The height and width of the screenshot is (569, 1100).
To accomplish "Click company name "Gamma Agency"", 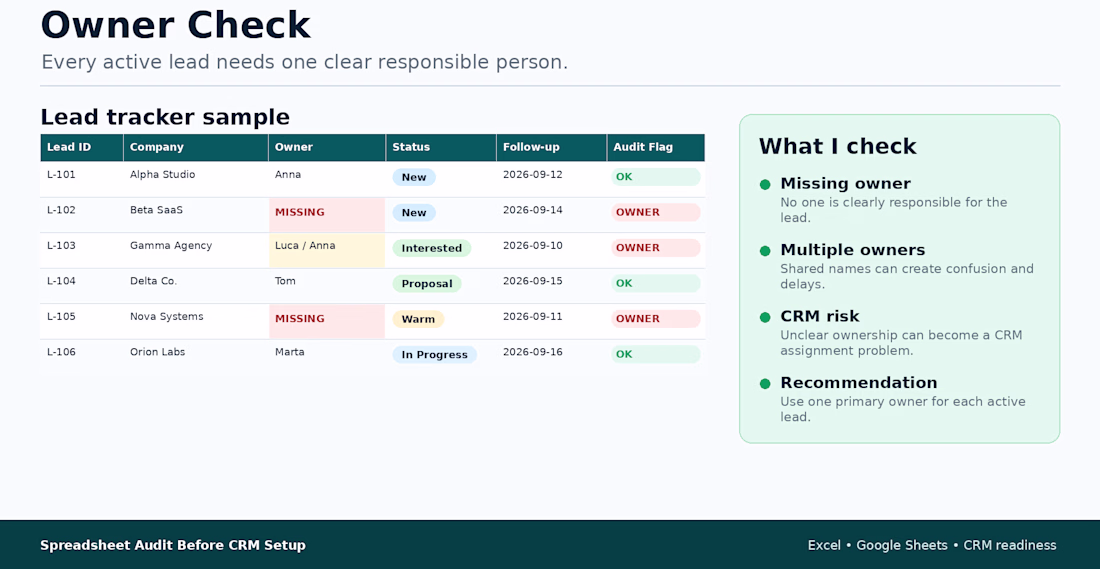I will (x=171, y=246).
